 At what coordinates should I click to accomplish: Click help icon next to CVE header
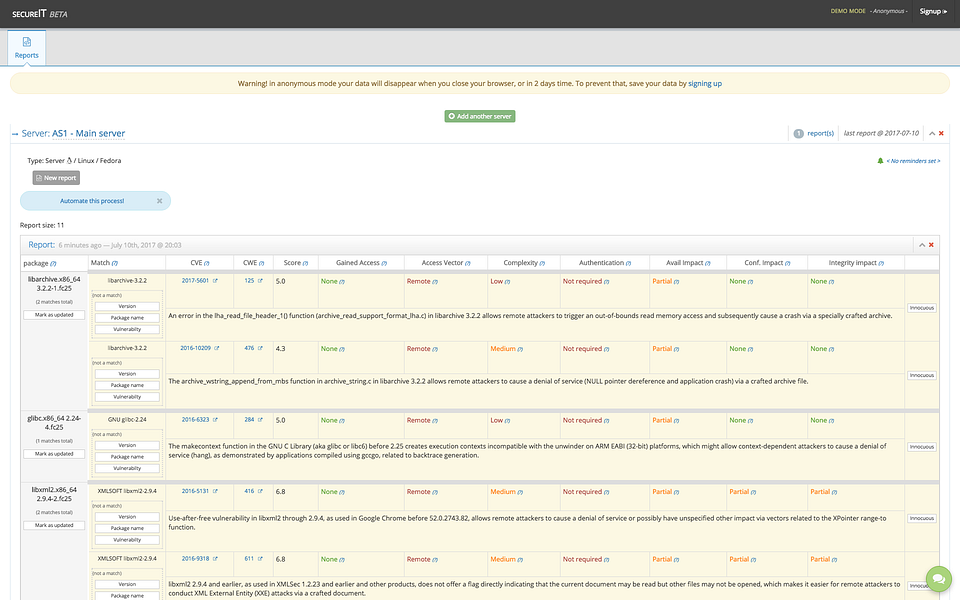[206, 263]
